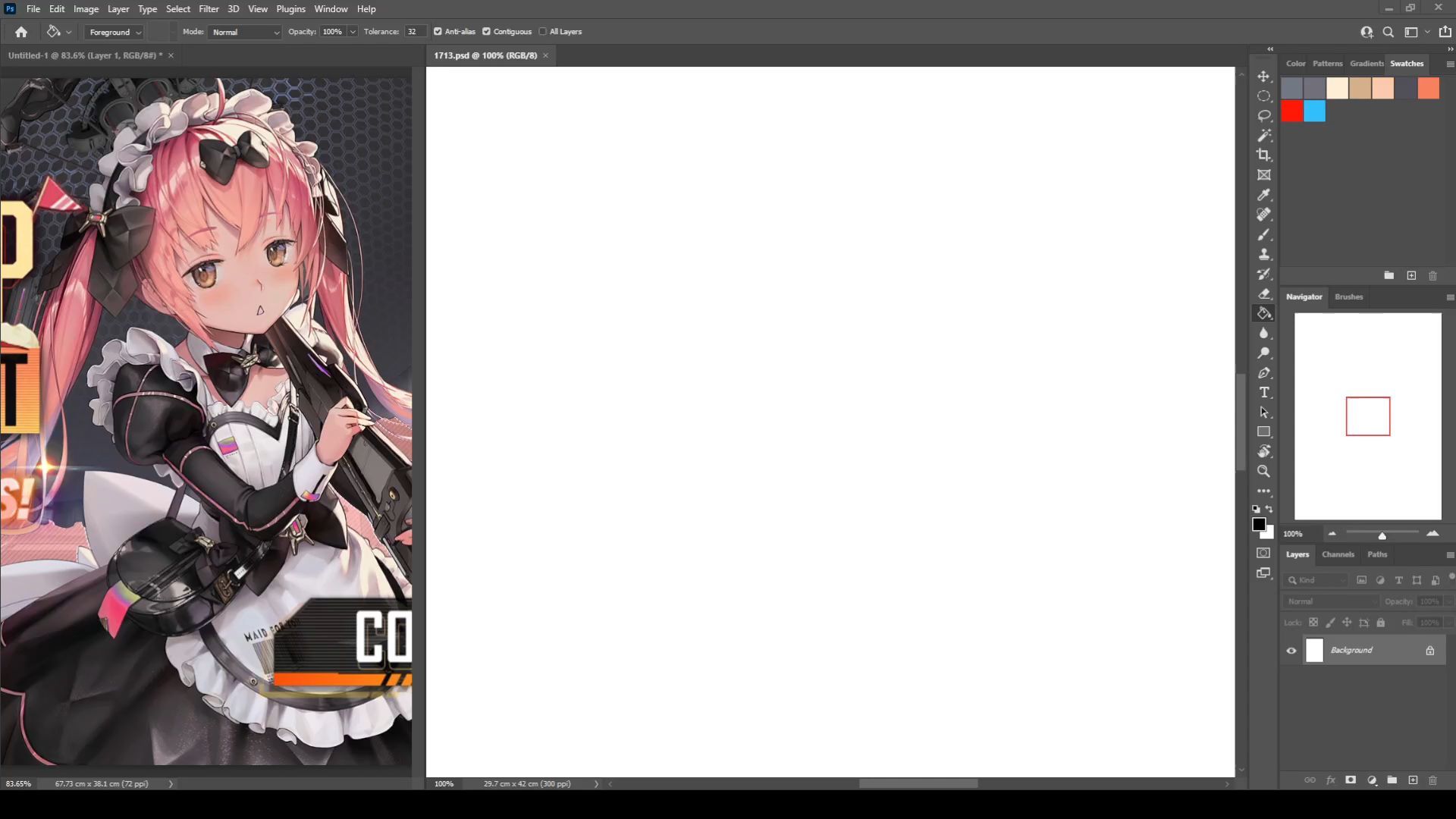Select the Eyedropper tool
1456x819 pixels.
[x=1263, y=195]
